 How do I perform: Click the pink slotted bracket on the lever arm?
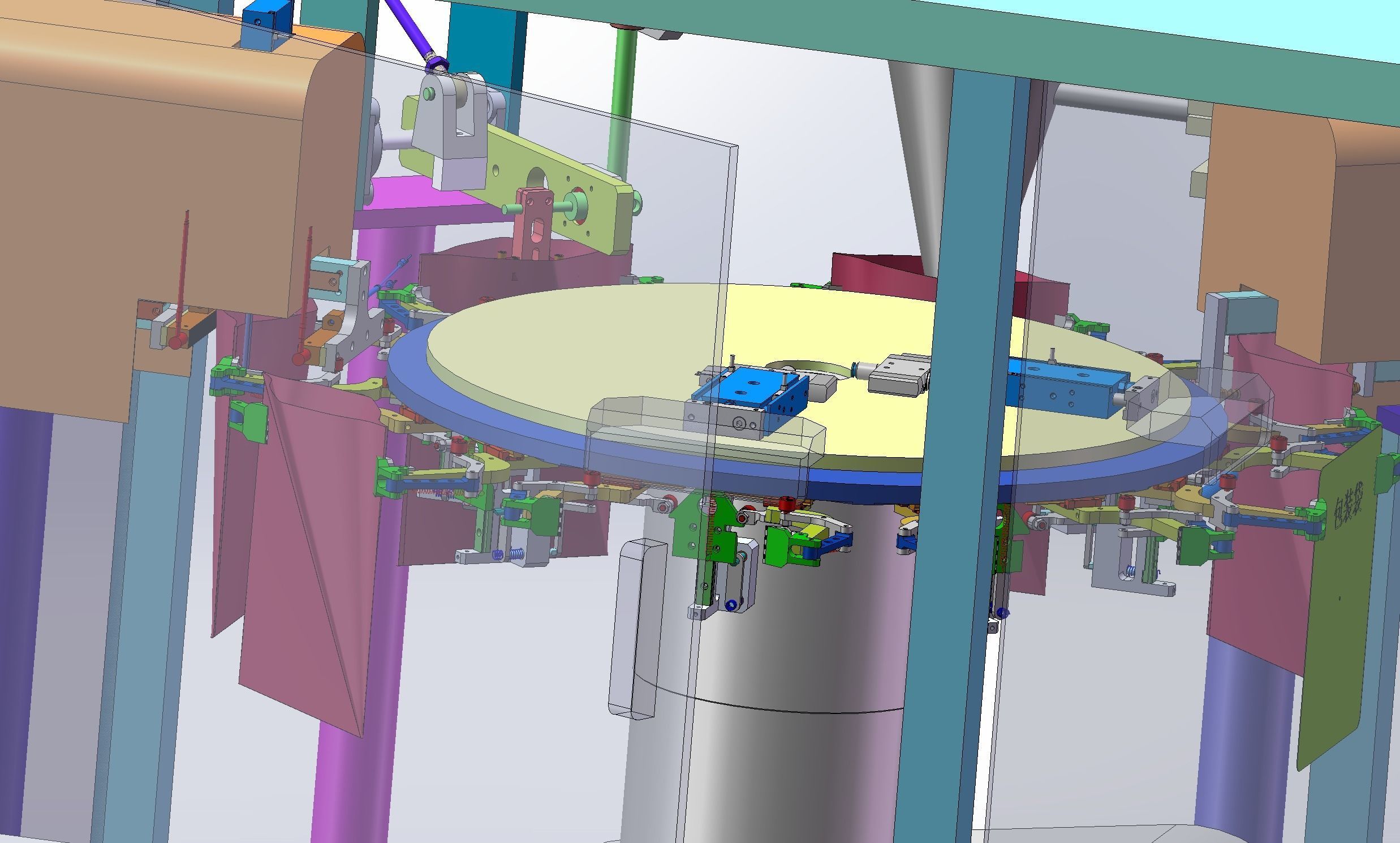[x=533, y=225]
